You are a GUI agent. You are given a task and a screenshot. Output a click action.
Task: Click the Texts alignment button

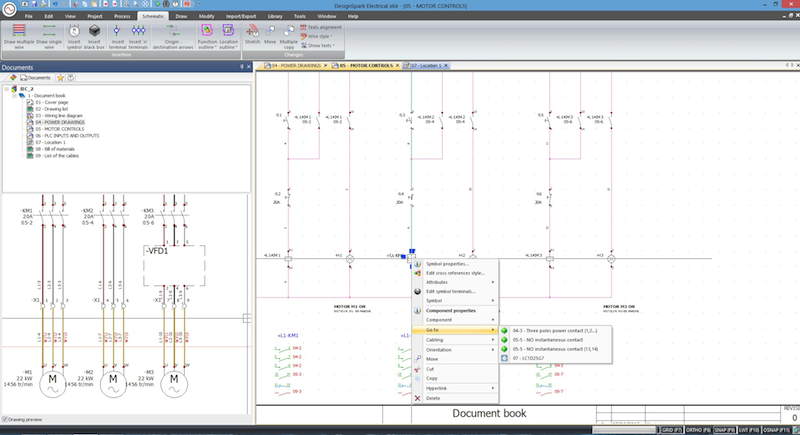click(321, 27)
